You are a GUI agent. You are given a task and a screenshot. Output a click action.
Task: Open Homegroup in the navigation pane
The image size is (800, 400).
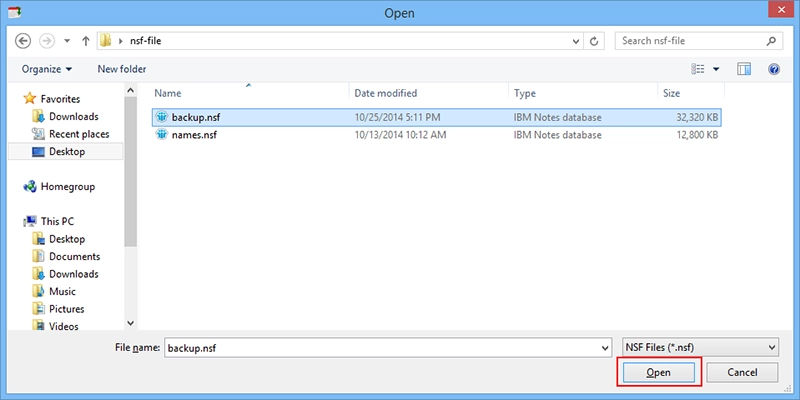(x=67, y=187)
